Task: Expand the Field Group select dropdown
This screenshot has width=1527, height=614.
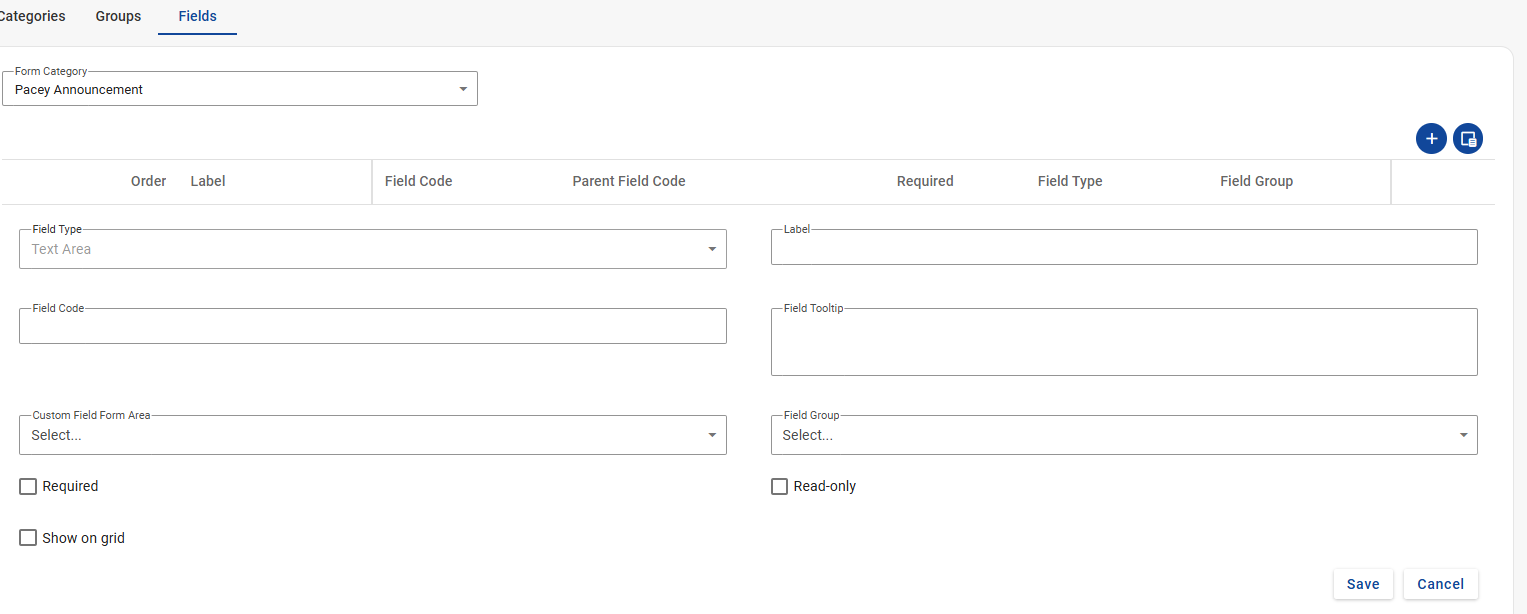Action: tap(1123, 435)
